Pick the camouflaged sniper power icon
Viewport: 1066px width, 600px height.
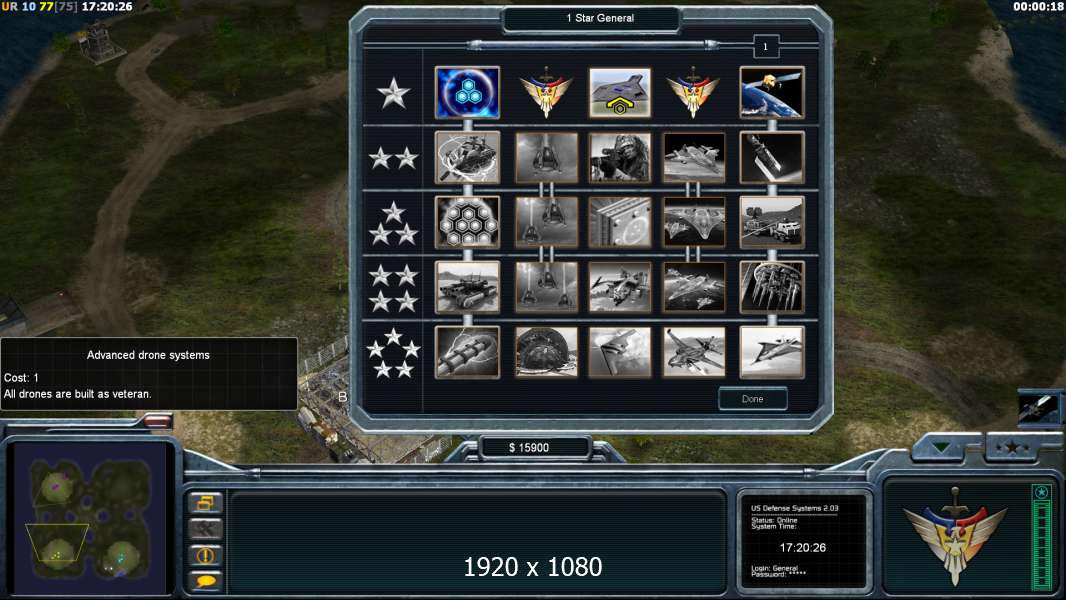[x=619, y=158]
